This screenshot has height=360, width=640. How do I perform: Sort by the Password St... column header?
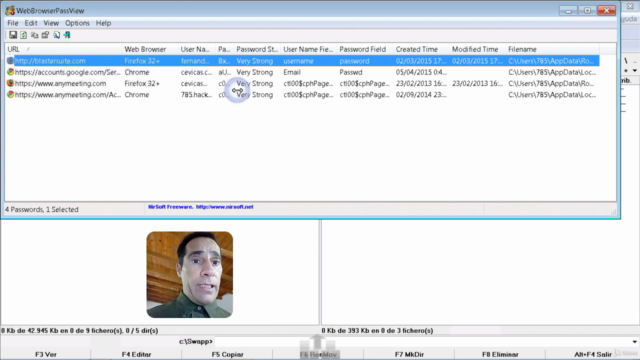(x=258, y=49)
